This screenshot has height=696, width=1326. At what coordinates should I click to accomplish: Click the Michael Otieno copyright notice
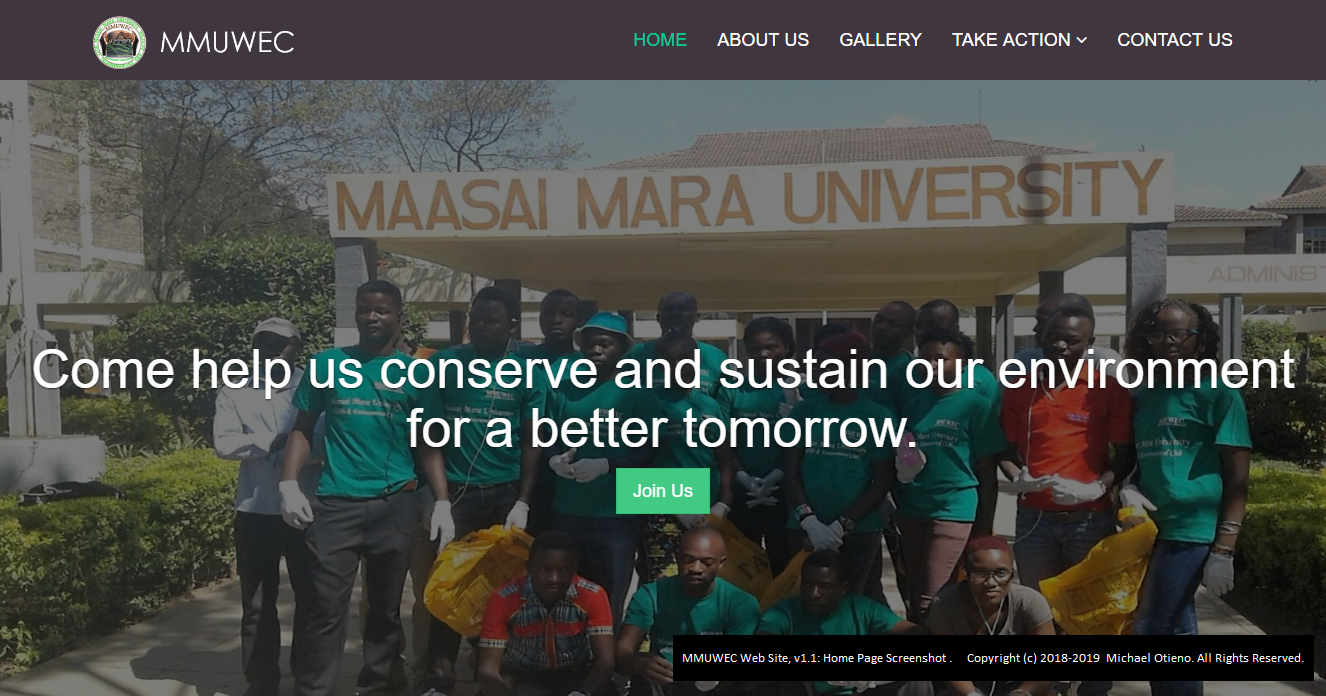[1135, 658]
